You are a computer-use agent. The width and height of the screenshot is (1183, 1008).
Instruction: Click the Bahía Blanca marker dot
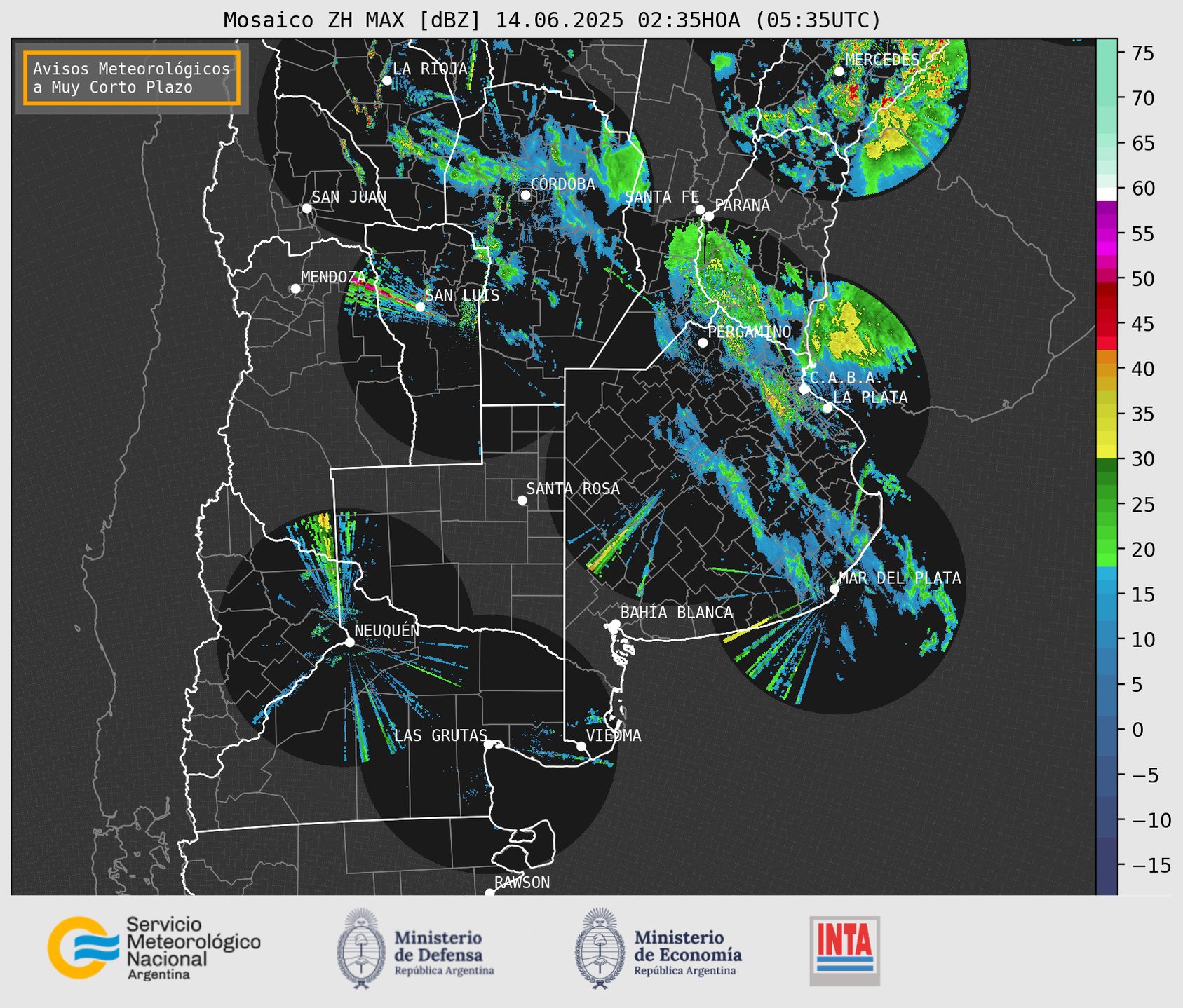coord(615,624)
